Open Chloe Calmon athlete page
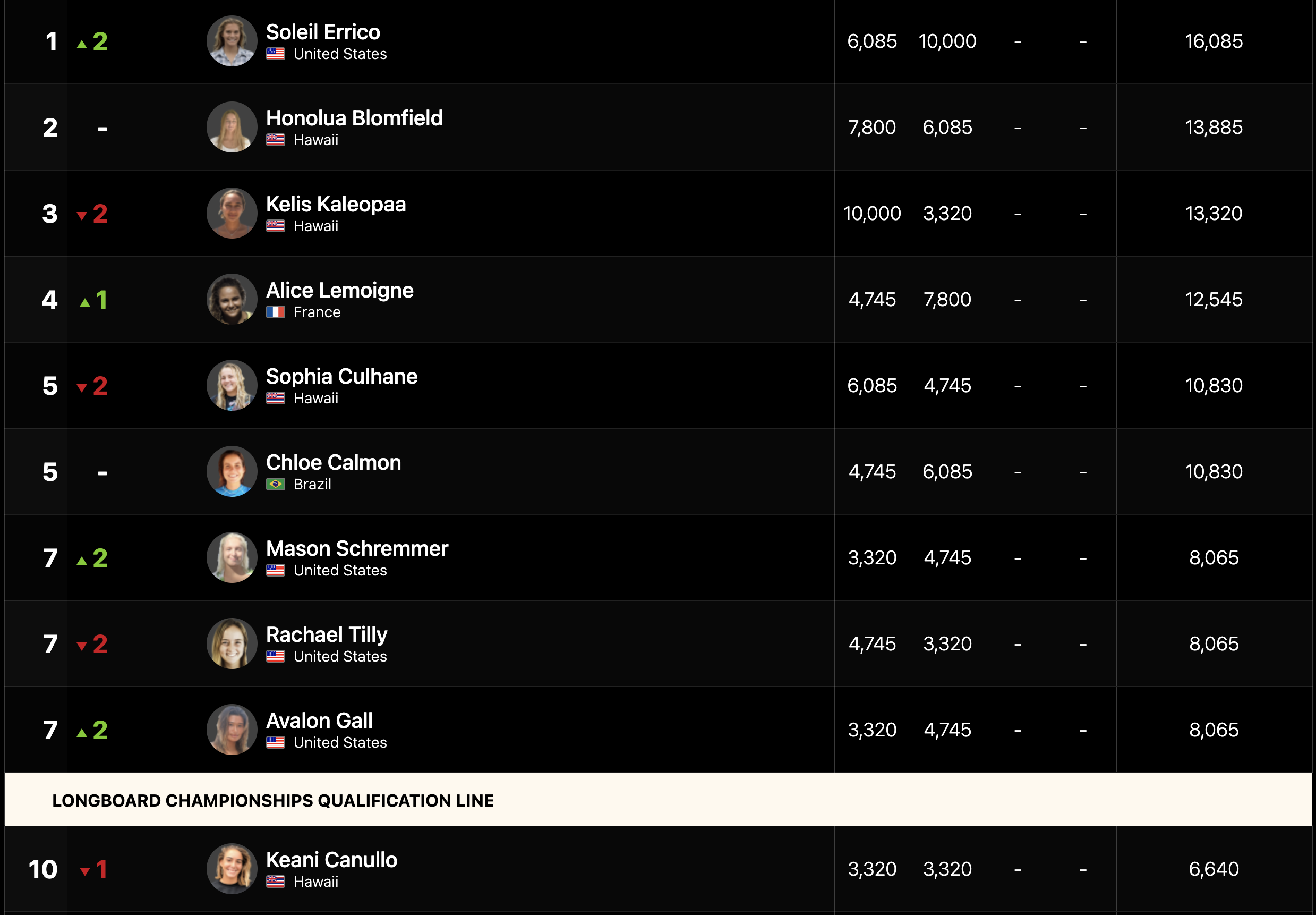The height and width of the screenshot is (915, 1316). pos(334,462)
